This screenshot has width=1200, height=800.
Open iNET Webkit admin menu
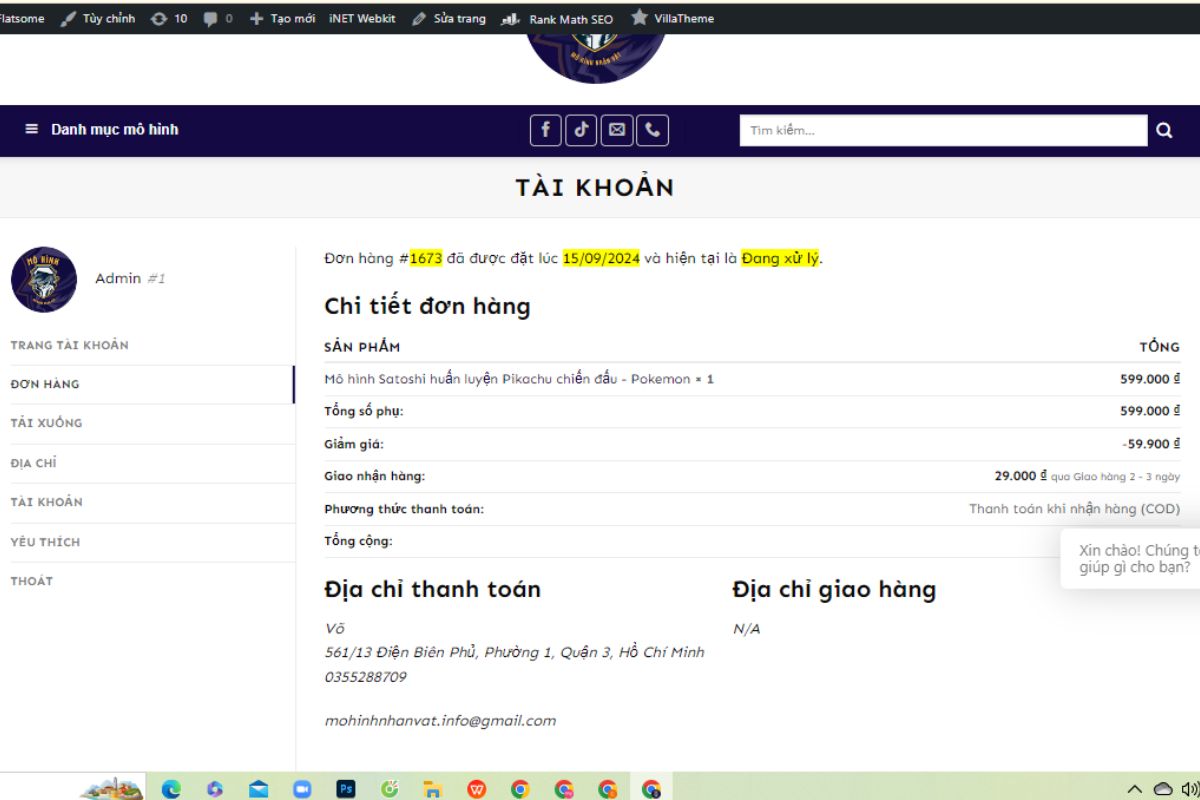pos(362,18)
